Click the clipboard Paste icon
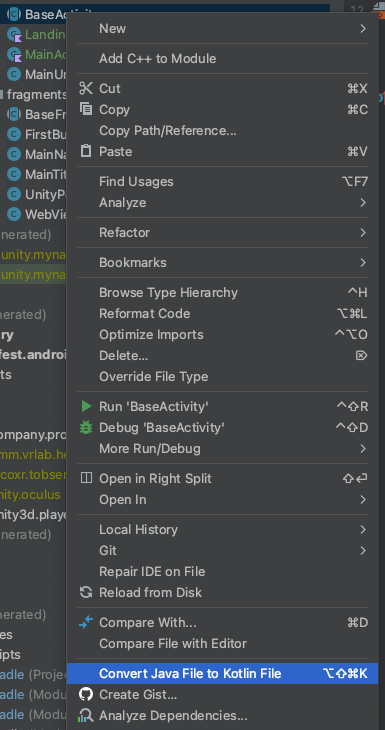 coord(86,151)
